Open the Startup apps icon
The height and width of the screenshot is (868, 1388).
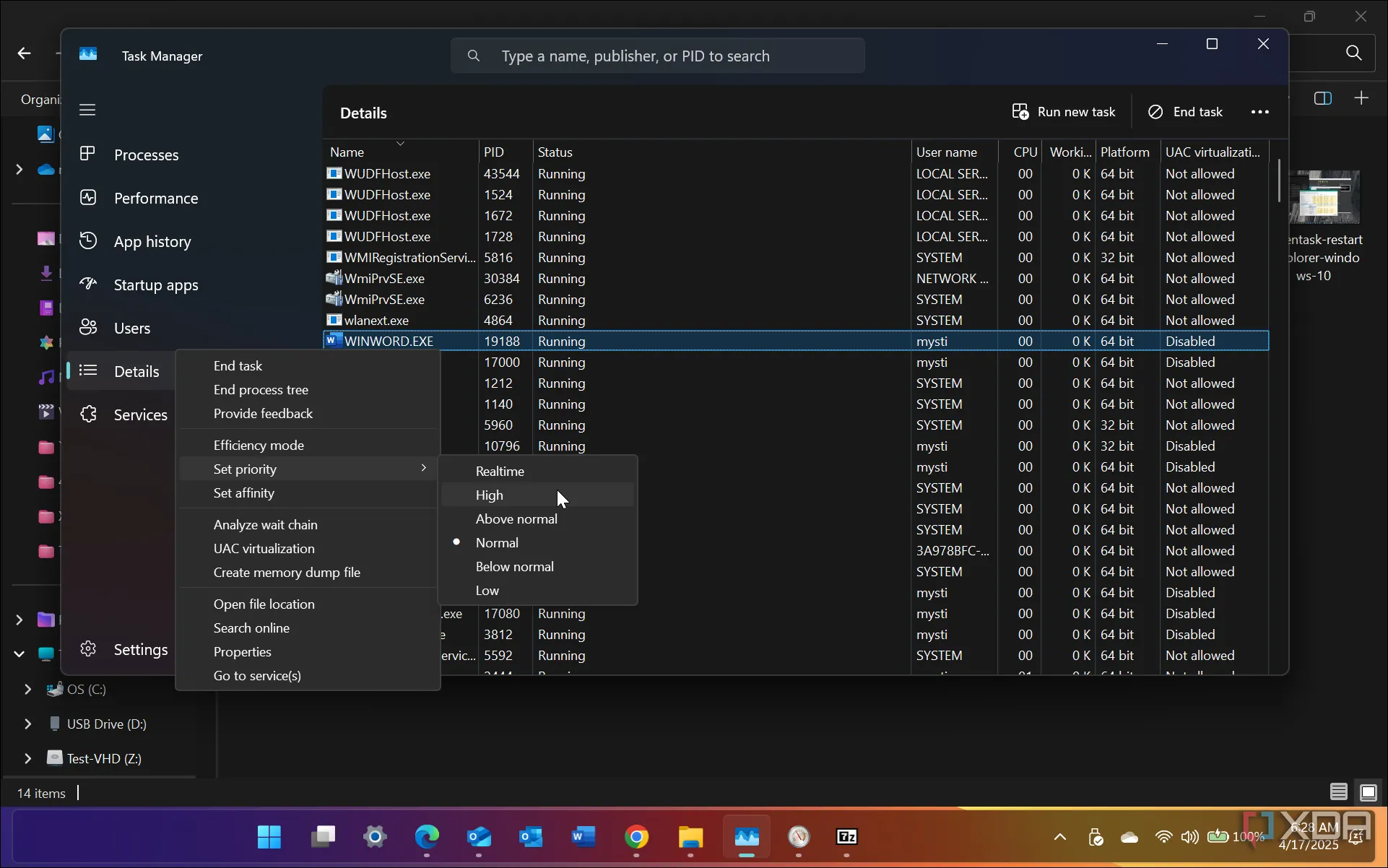tap(87, 285)
